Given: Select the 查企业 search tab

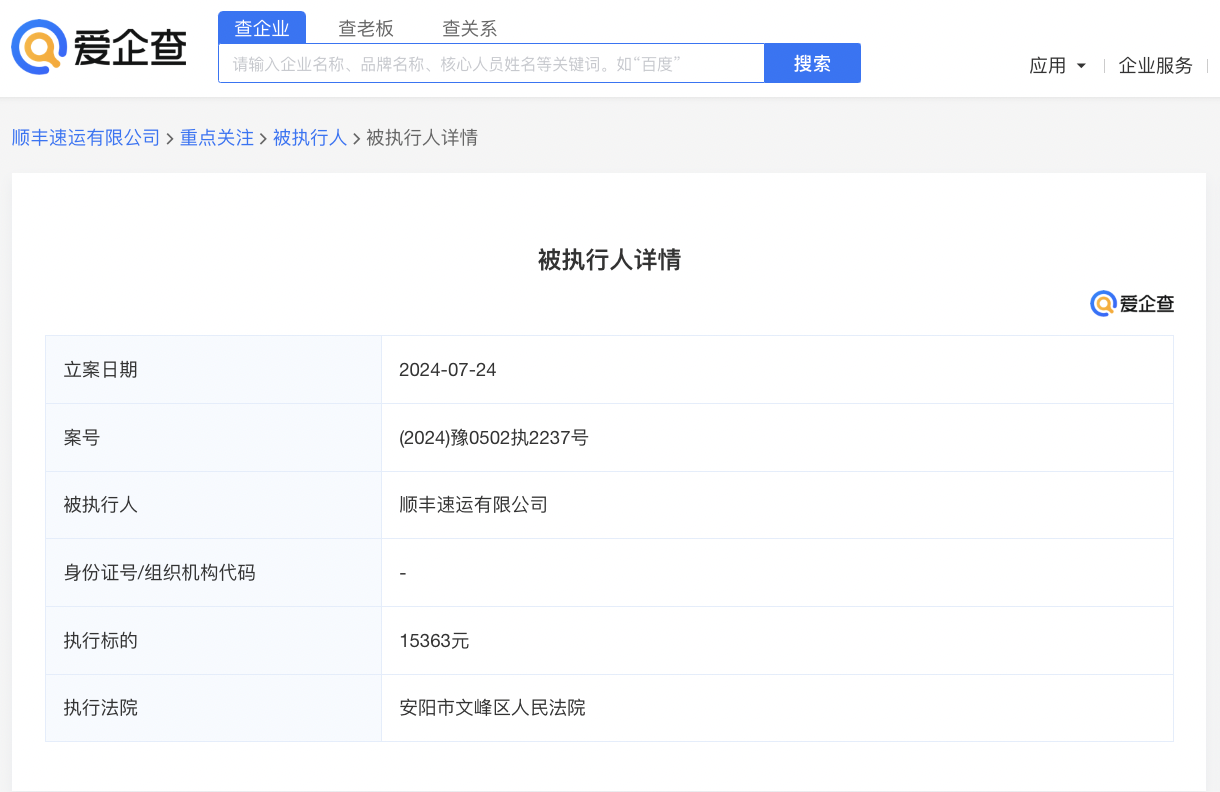Looking at the screenshot, I should (x=262, y=29).
